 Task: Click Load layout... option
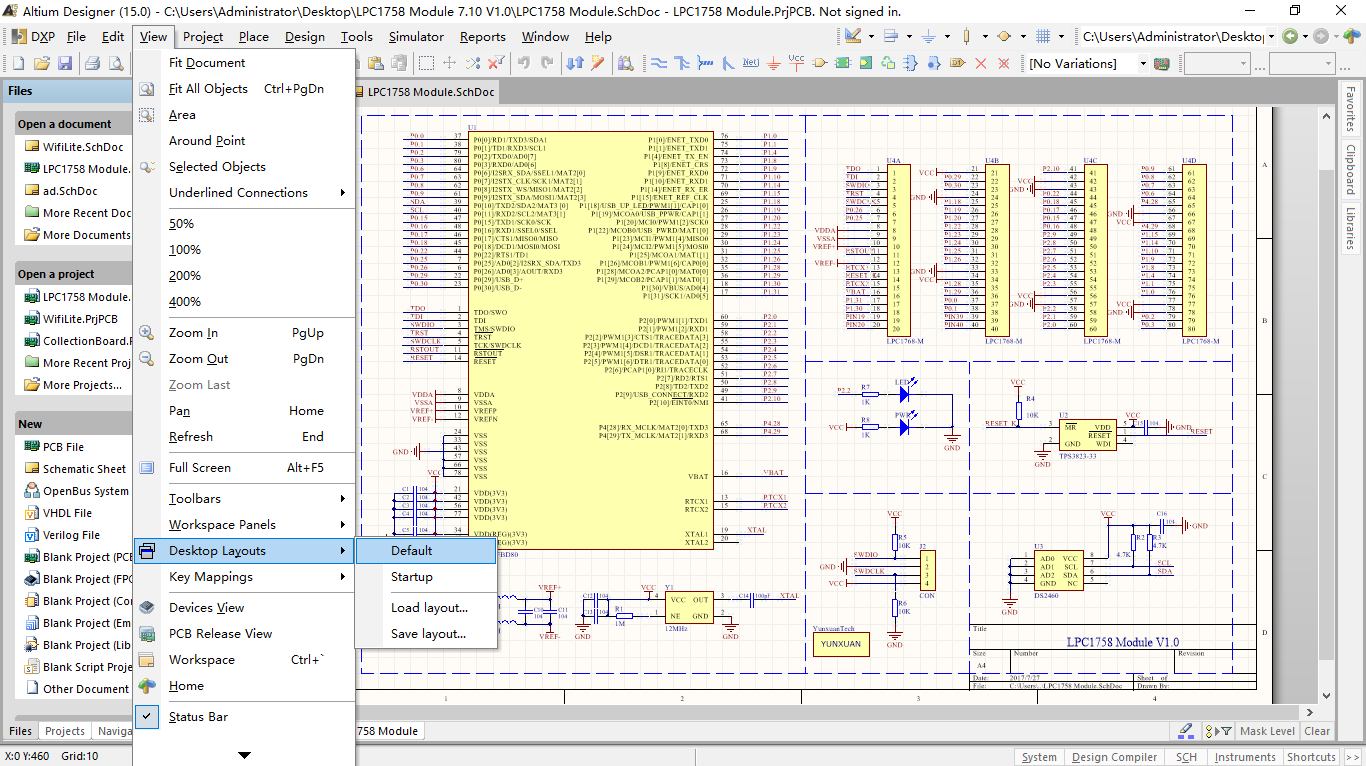426,607
